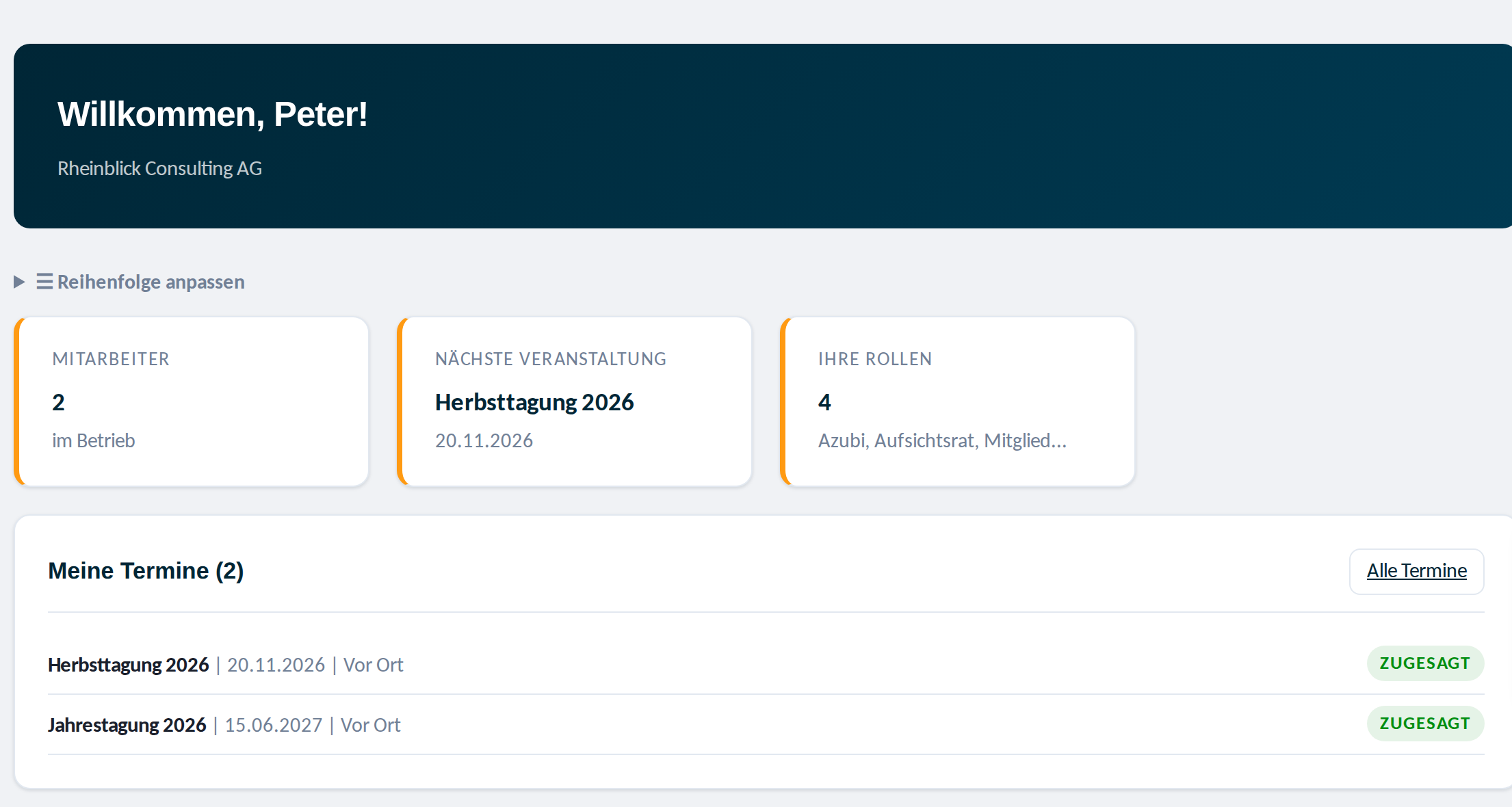Expand the Reihenfolge anpassen disclosure triangle
1512x807 pixels.
coord(19,282)
